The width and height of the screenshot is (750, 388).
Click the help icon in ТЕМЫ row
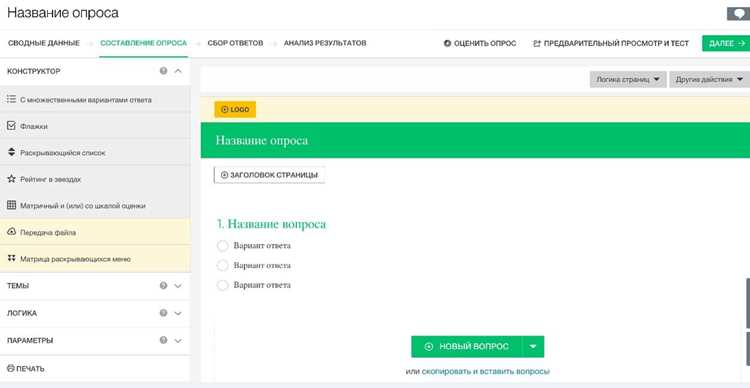[x=164, y=286]
